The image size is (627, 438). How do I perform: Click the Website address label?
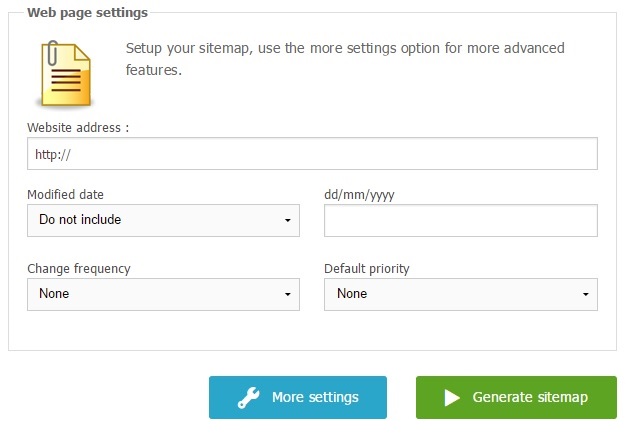click(x=78, y=128)
